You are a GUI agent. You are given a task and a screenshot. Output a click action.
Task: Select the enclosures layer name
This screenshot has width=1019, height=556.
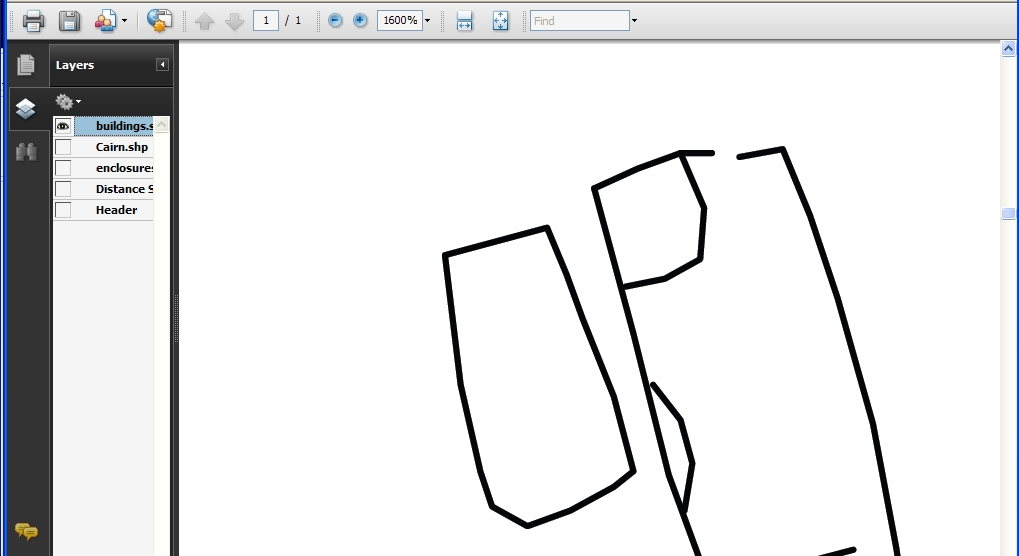124,168
